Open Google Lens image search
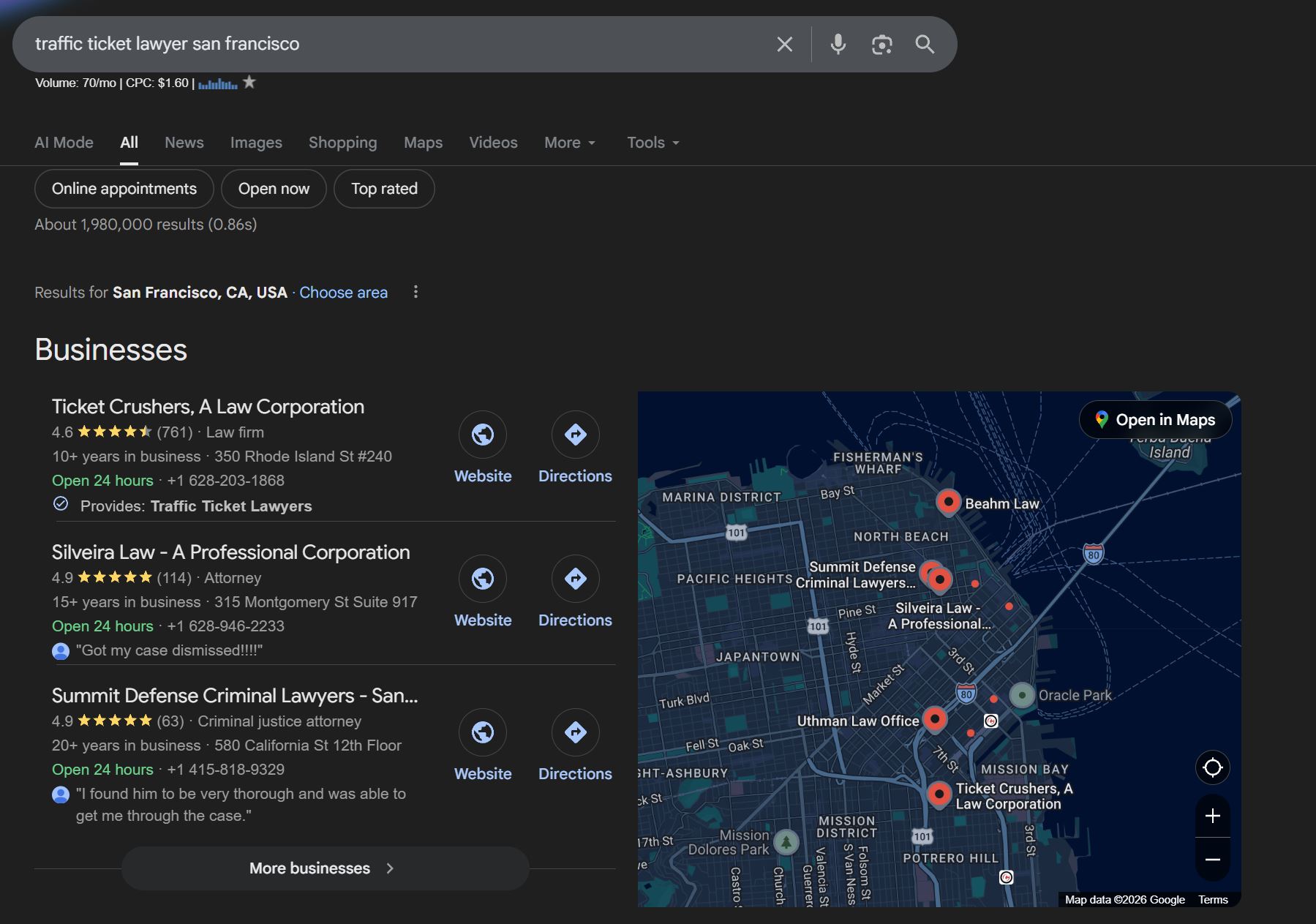This screenshot has height=924, width=1316. point(881,44)
